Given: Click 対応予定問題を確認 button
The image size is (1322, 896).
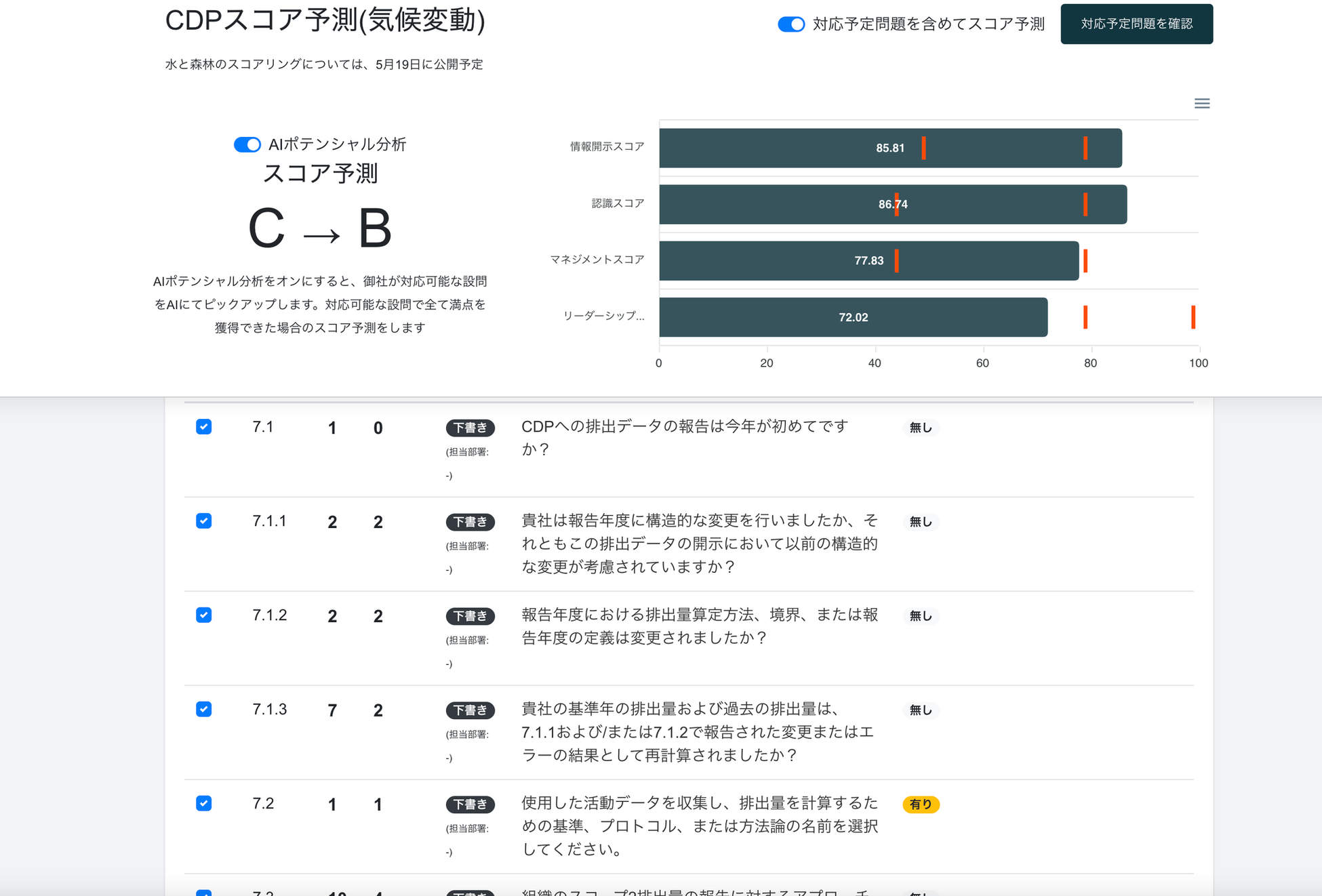Looking at the screenshot, I should pyautogui.click(x=1136, y=24).
